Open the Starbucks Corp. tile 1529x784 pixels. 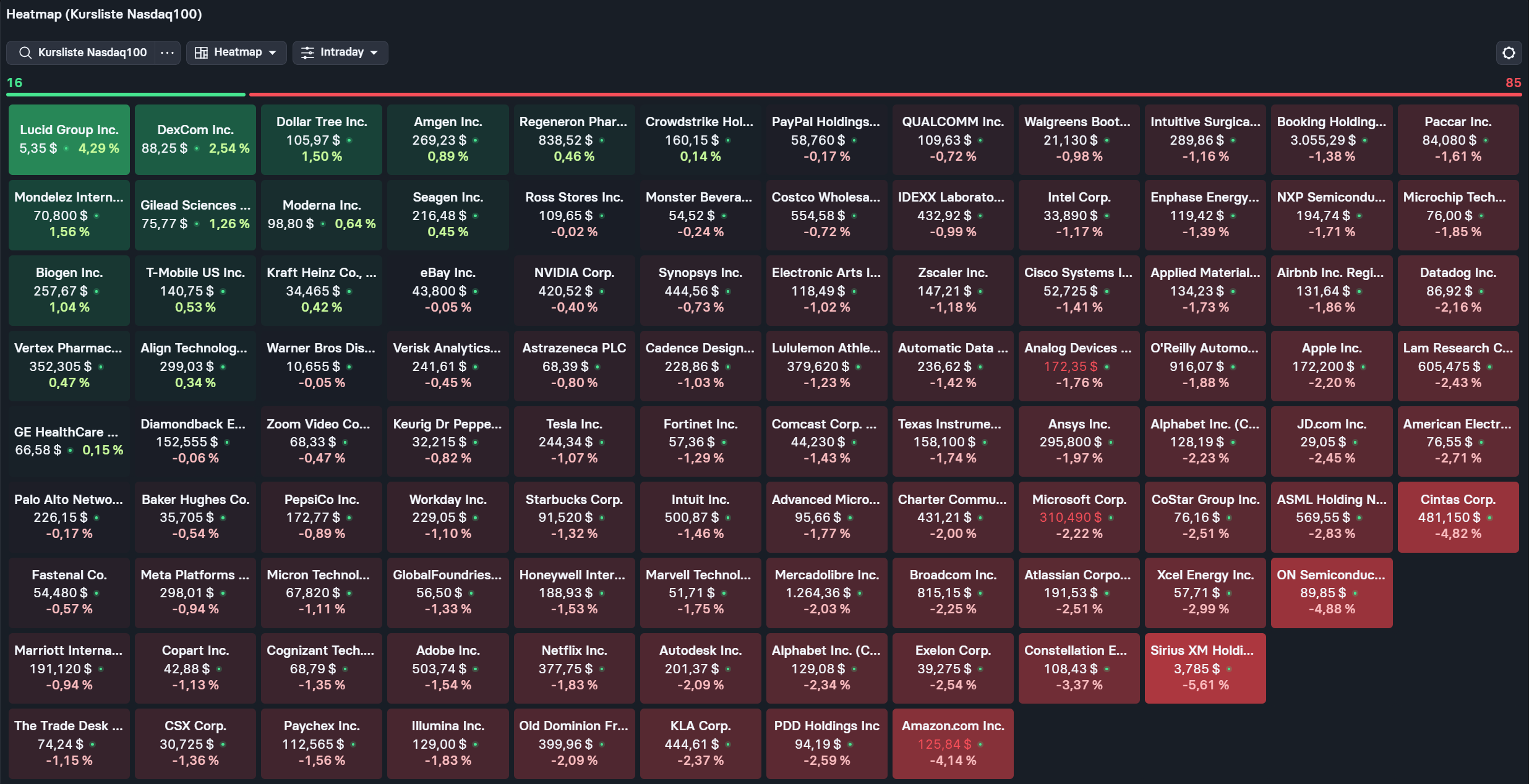coord(574,517)
